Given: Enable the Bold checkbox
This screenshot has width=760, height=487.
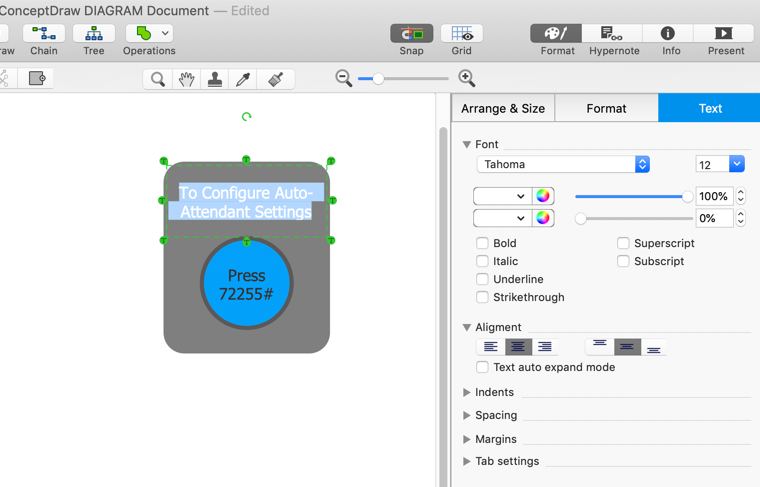Looking at the screenshot, I should (482, 243).
